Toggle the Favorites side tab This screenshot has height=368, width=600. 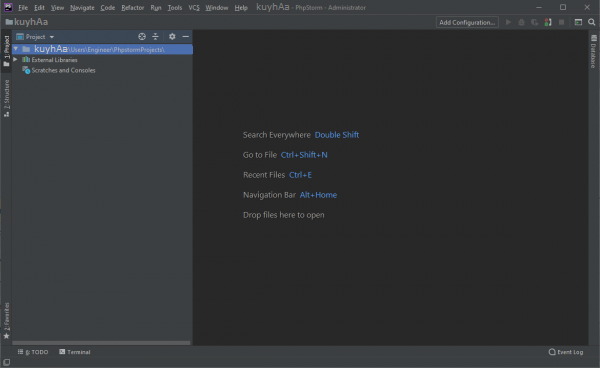coord(6,320)
